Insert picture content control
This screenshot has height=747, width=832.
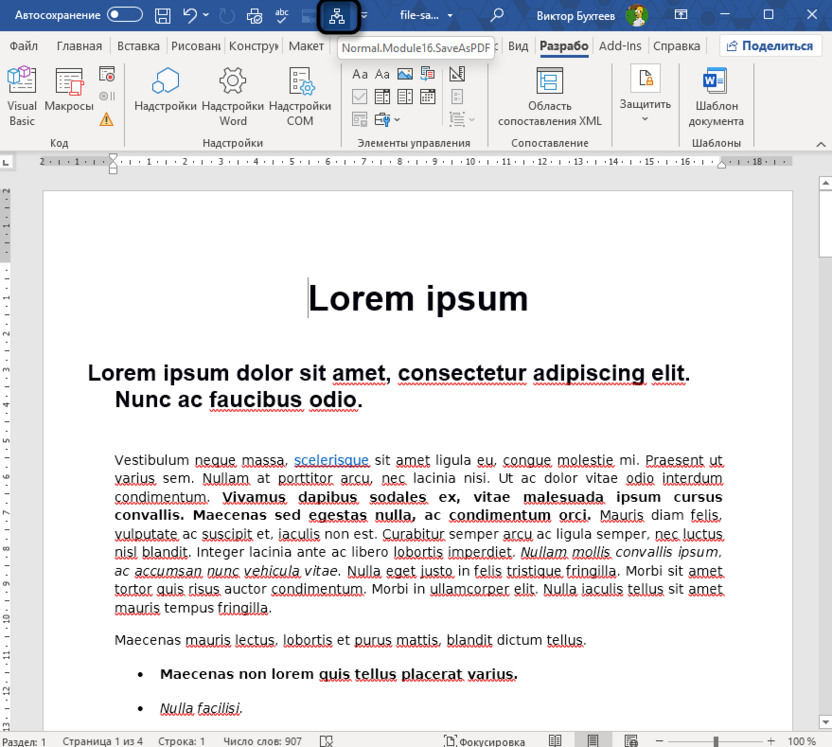tap(405, 74)
